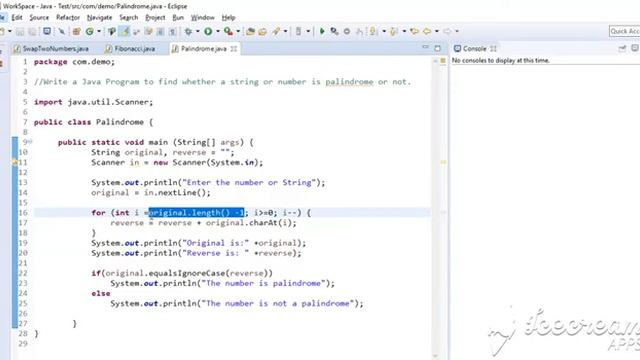Click the New Java Class green icon
Viewport: 640px width, 360px height.
click(89, 31)
